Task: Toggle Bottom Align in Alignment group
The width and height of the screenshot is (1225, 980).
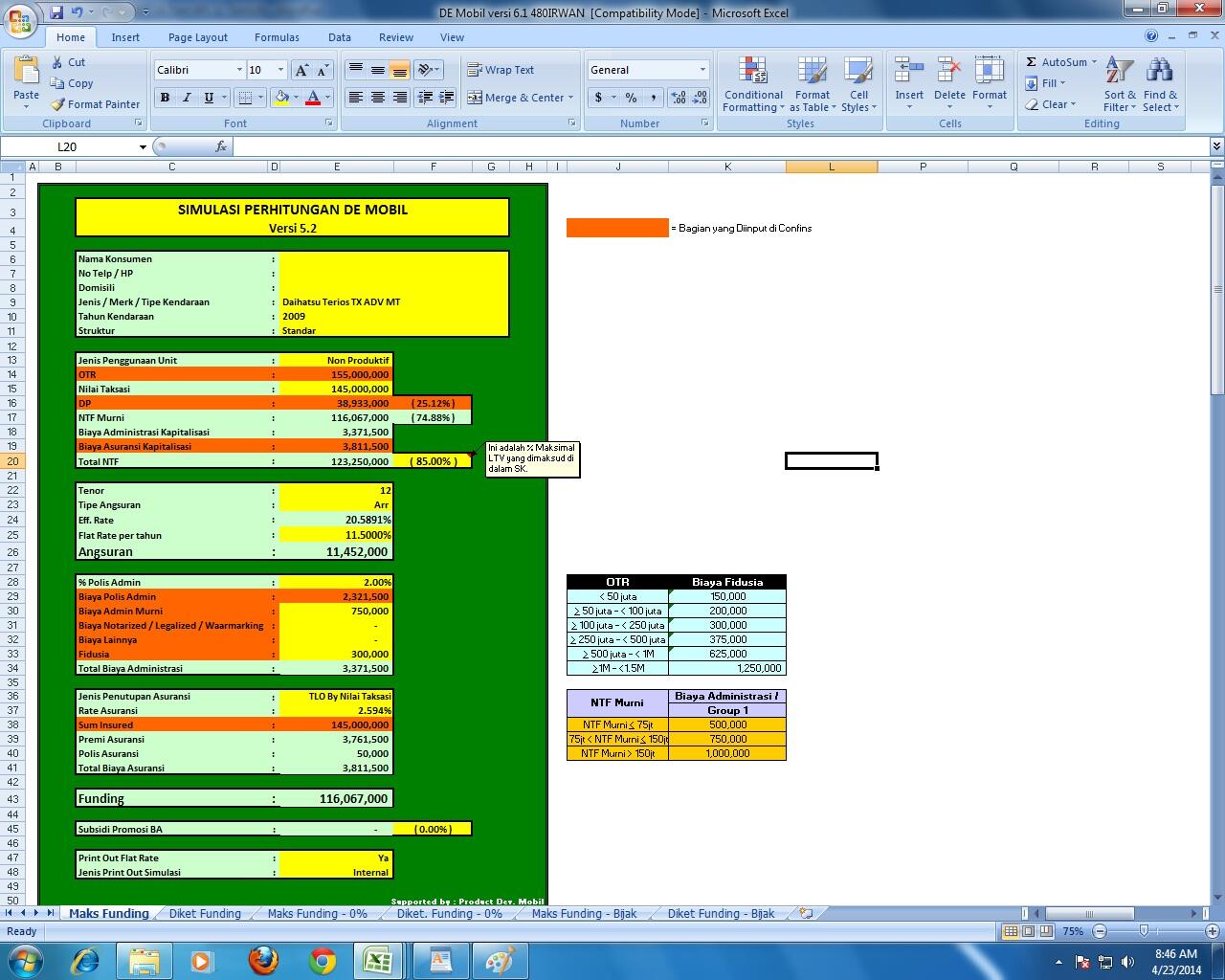Action: [399, 70]
